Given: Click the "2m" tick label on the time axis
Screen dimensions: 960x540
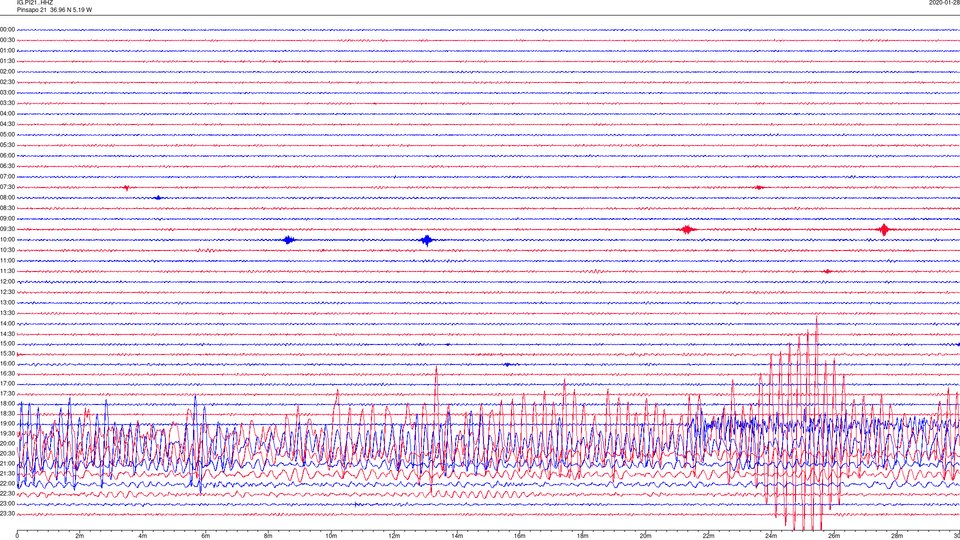Looking at the screenshot, I should [80, 536].
